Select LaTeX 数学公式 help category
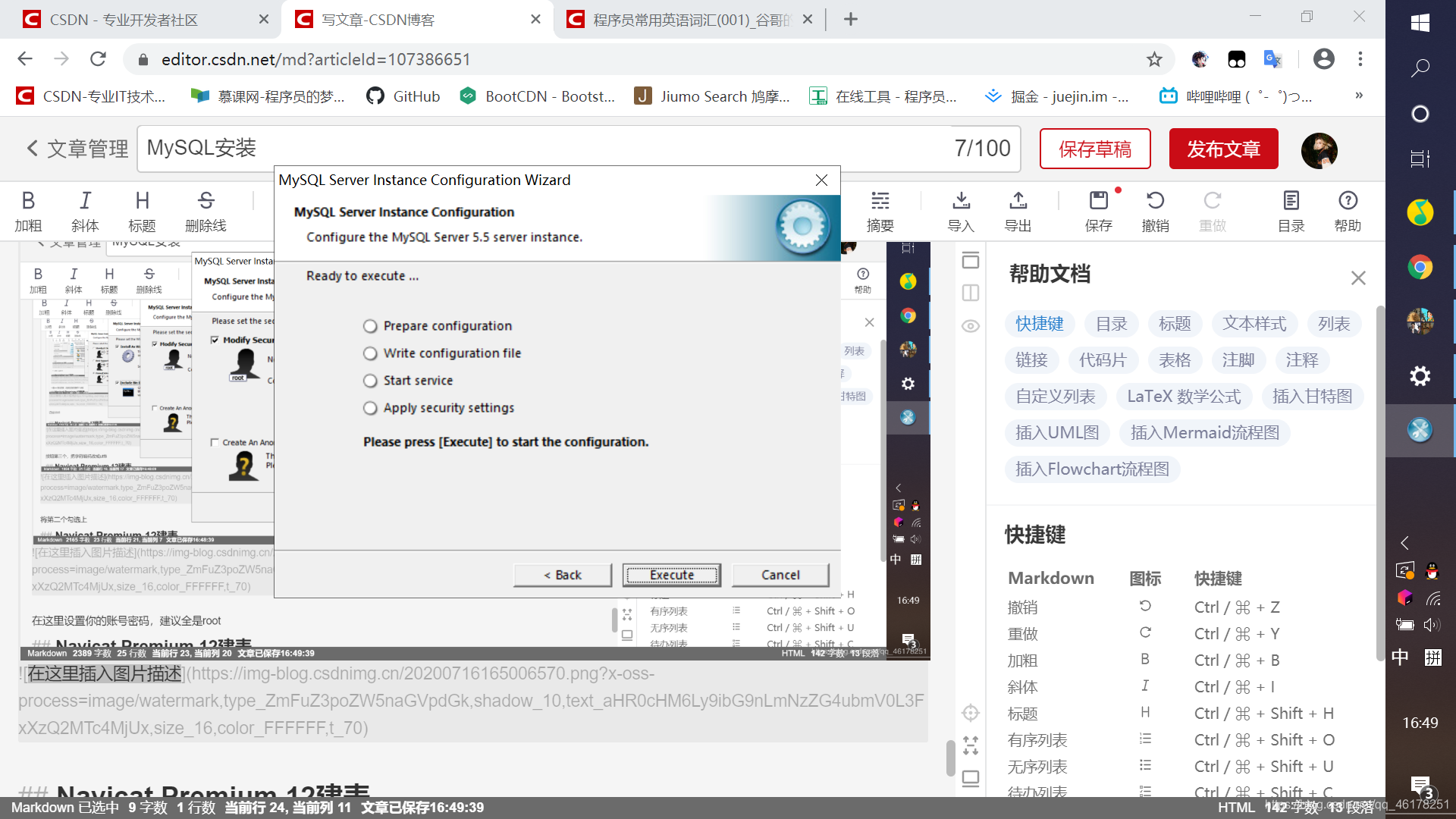 click(x=1184, y=397)
